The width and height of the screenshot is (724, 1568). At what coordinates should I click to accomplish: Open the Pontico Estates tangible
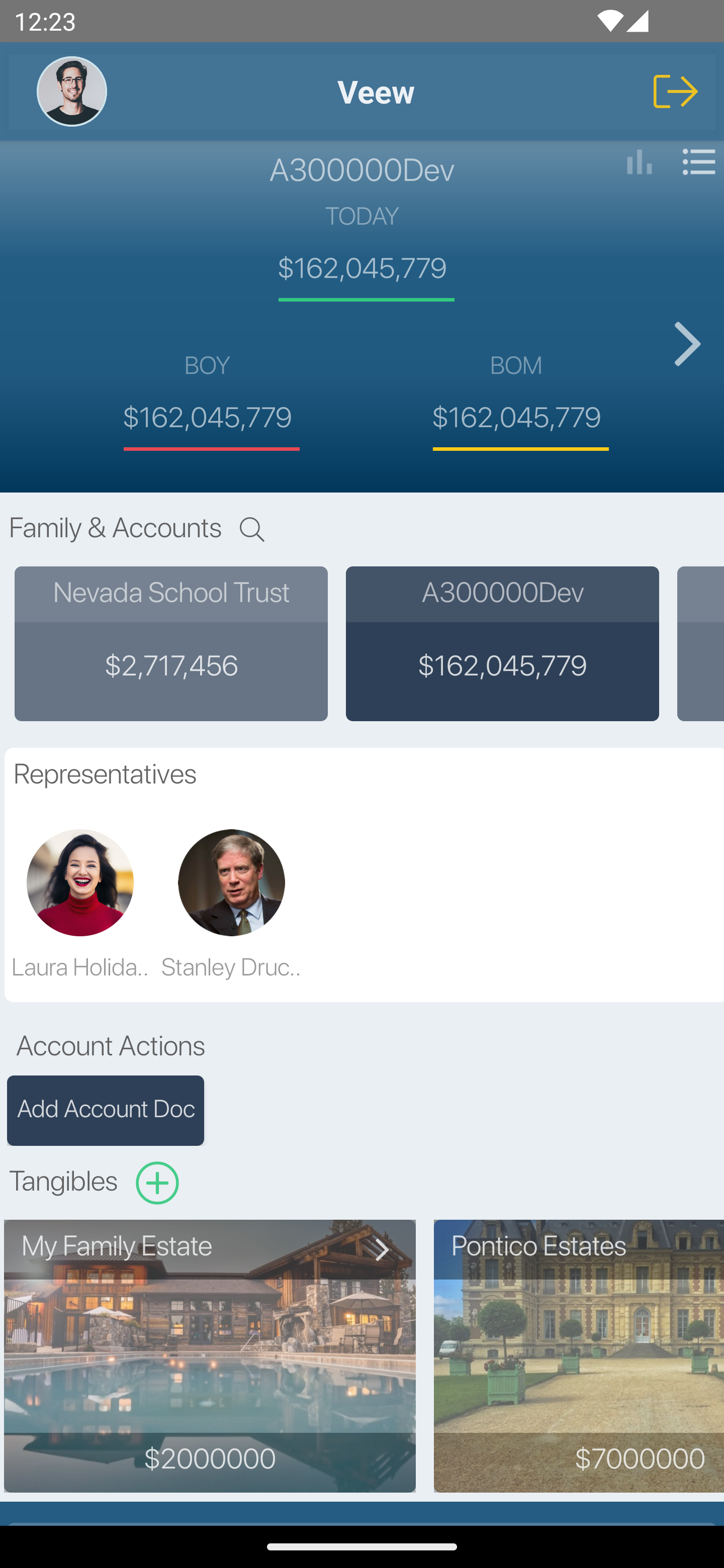click(x=579, y=1355)
